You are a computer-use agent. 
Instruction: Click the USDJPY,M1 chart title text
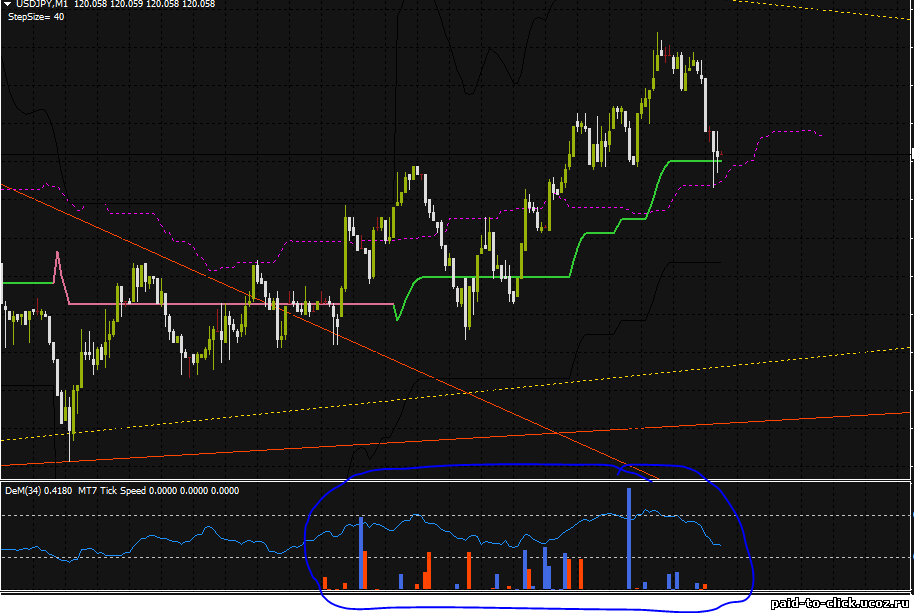point(48,5)
